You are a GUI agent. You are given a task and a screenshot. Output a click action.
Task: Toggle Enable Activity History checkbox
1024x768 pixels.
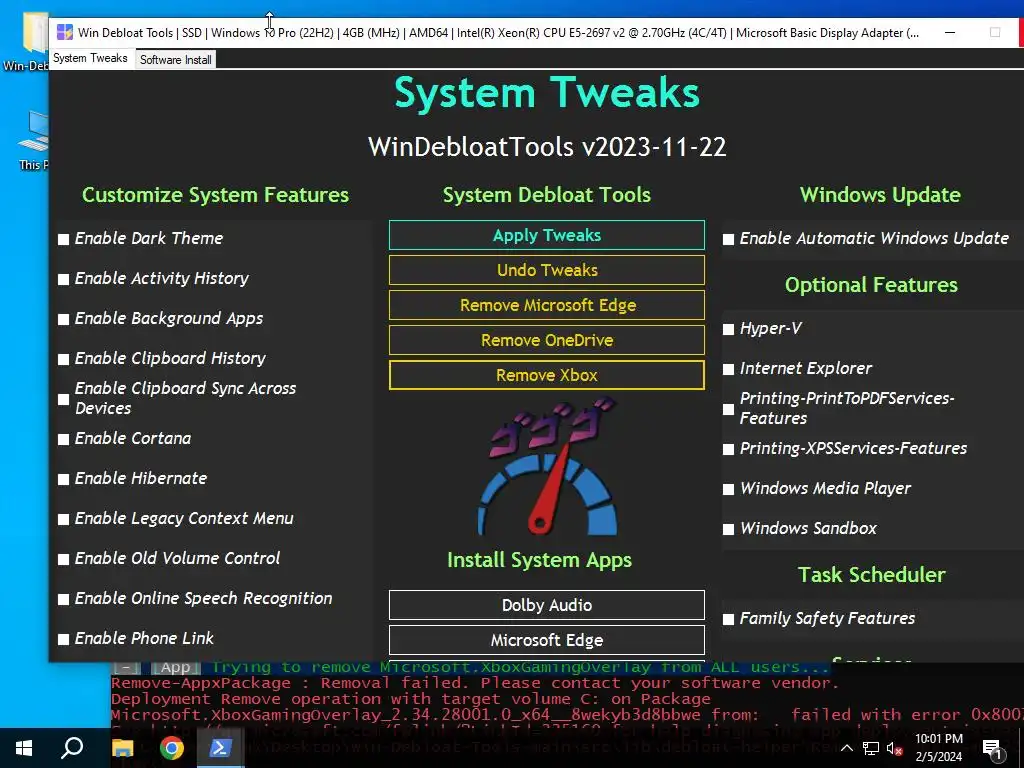click(63, 279)
